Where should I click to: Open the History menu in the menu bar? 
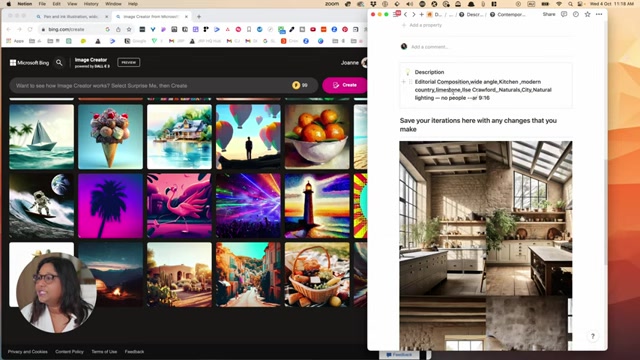(91, 4)
